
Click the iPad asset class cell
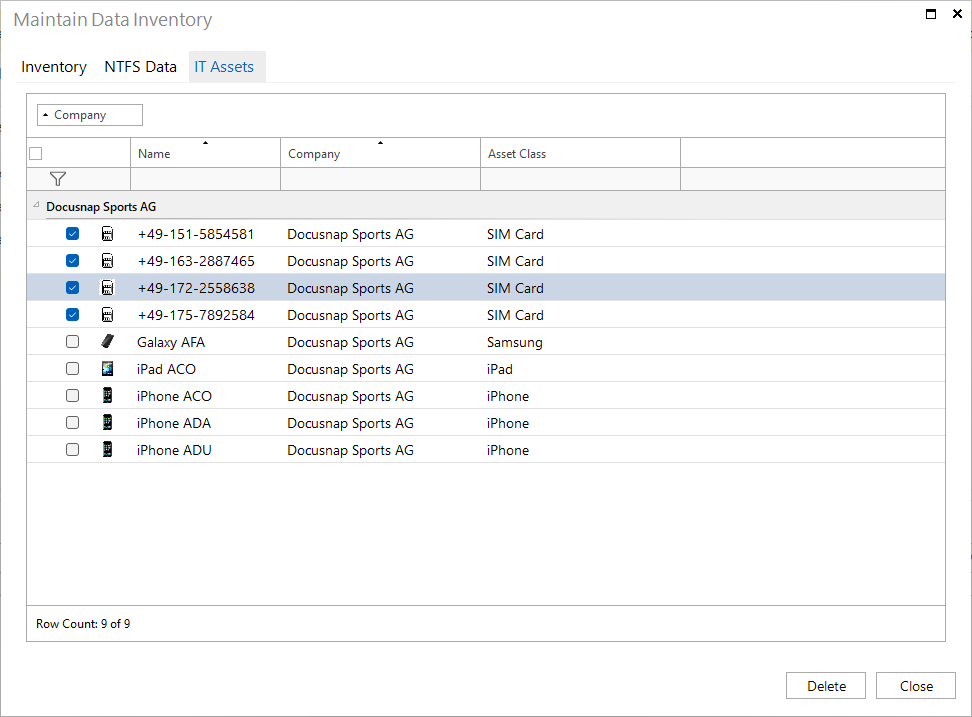coord(500,369)
